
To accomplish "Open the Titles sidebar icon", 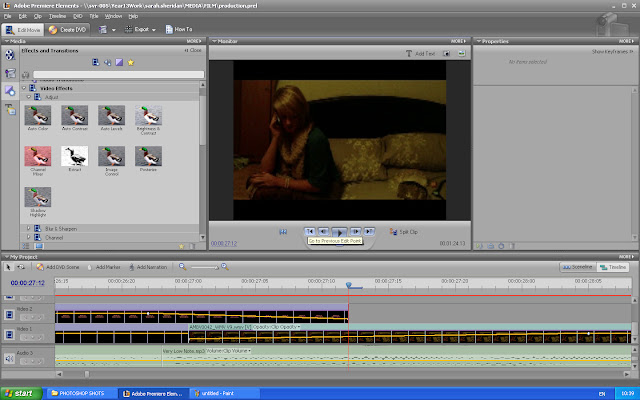I will click(x=10, y=109).
